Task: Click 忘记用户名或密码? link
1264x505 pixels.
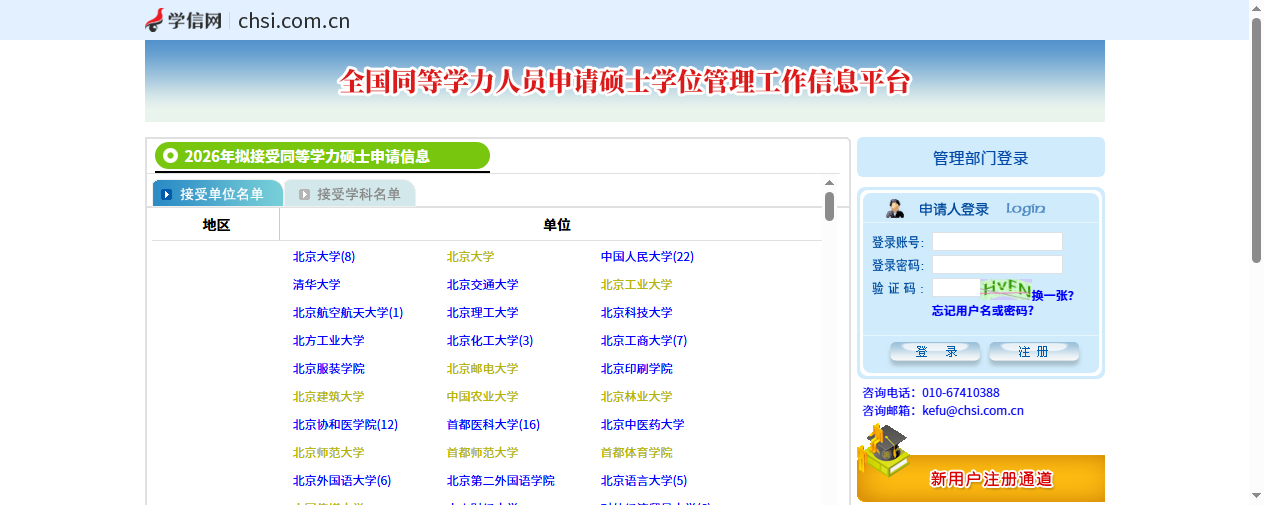Action: coord(983,311)
